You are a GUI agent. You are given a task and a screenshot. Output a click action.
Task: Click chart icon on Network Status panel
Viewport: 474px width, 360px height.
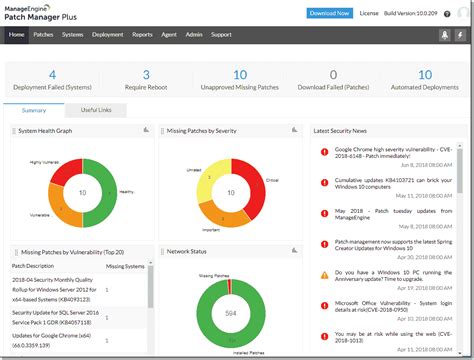click(295, 250)
